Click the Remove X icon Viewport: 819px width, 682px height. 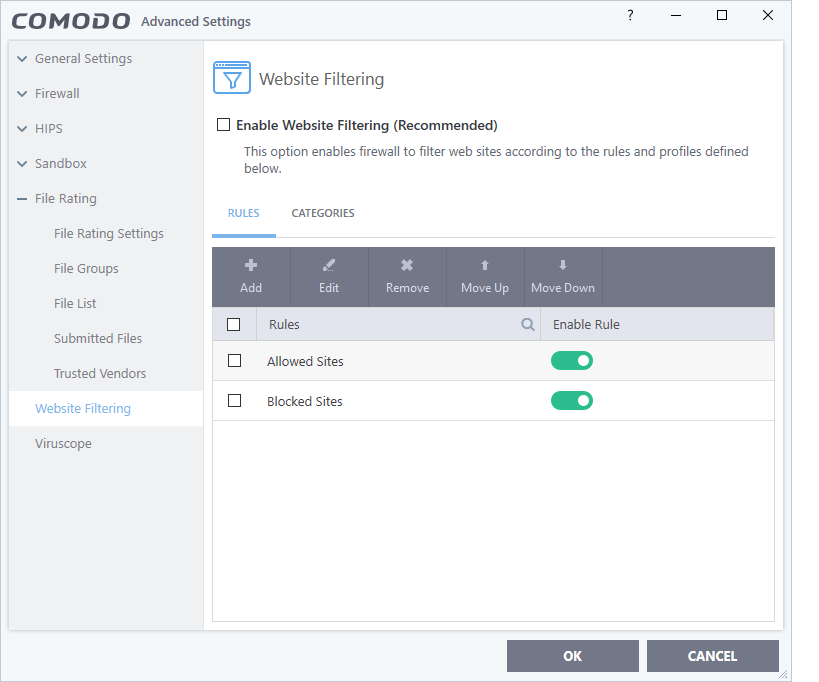tap(407, 266)
